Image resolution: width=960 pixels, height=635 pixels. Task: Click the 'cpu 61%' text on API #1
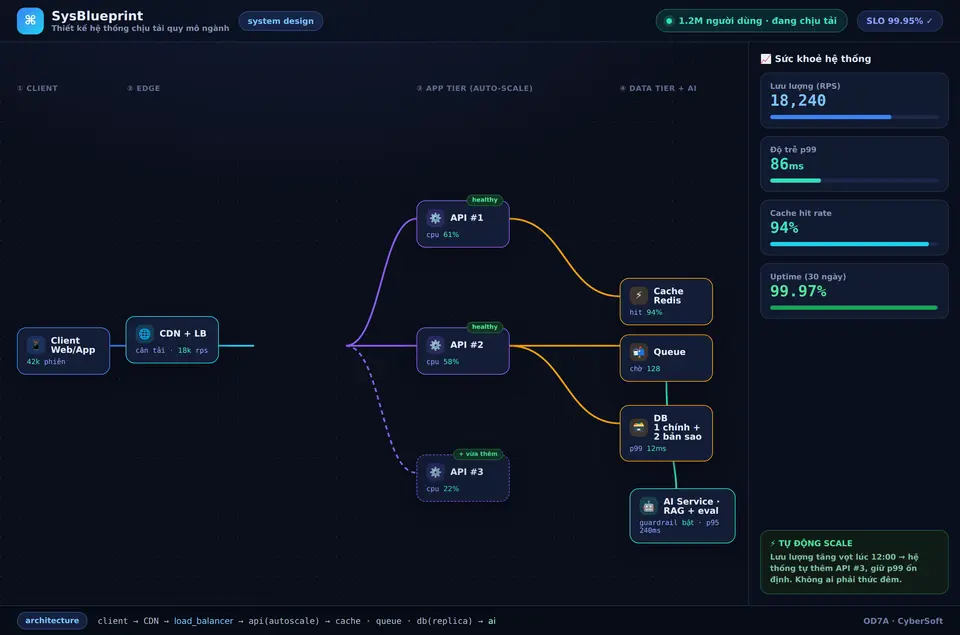(x=443, y=235)
